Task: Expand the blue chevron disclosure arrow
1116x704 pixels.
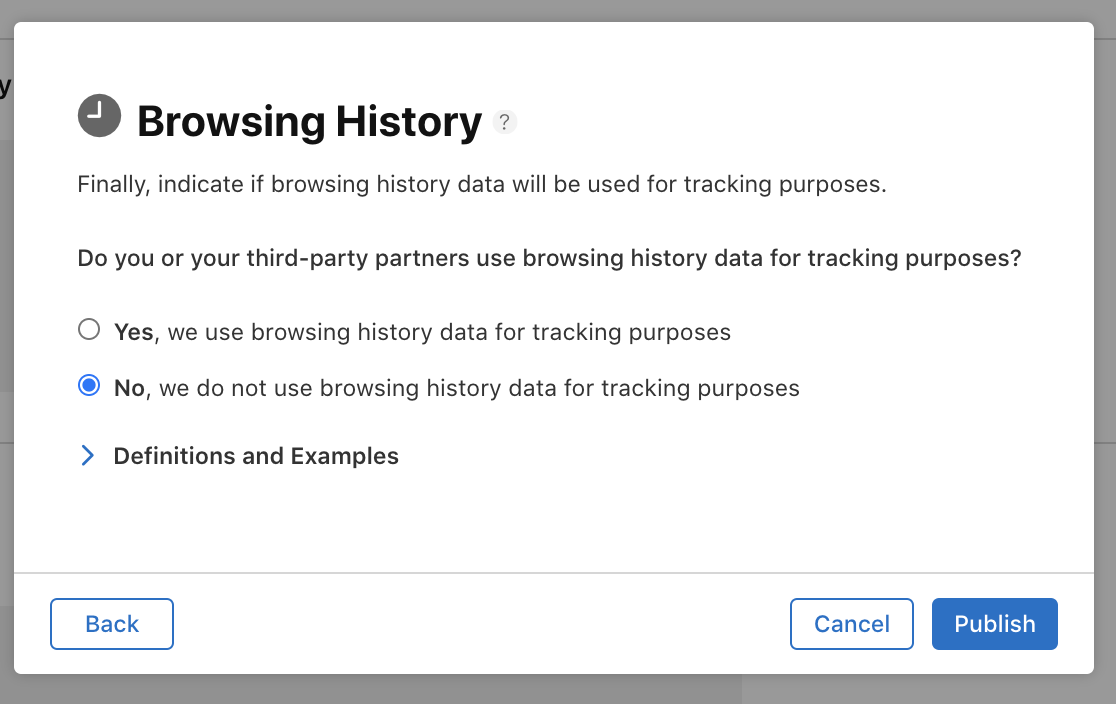Action: 87,456
